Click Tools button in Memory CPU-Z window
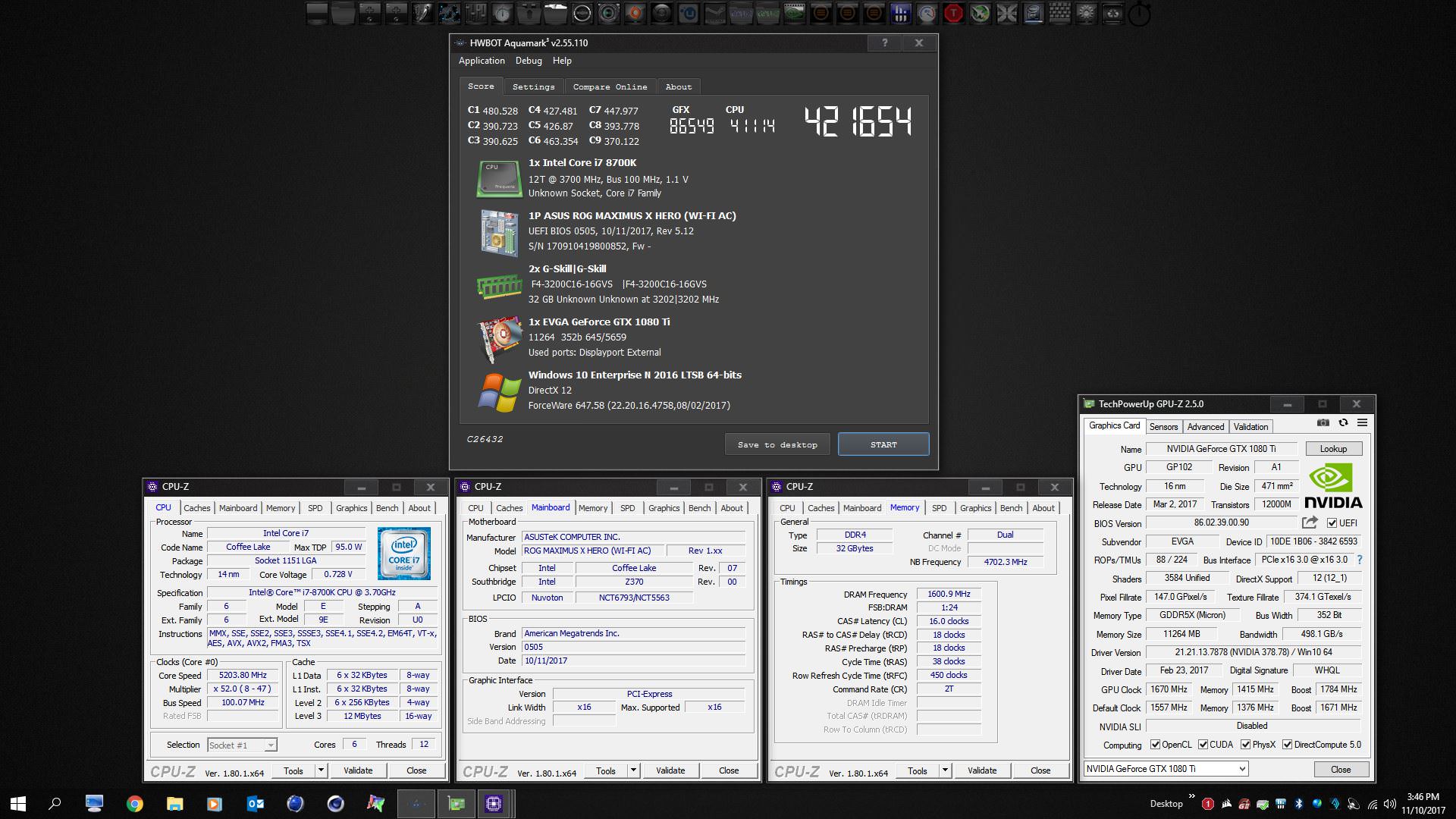Image resolution: width=1456 pixels, height=819 pixels. [x=918, y=770]
